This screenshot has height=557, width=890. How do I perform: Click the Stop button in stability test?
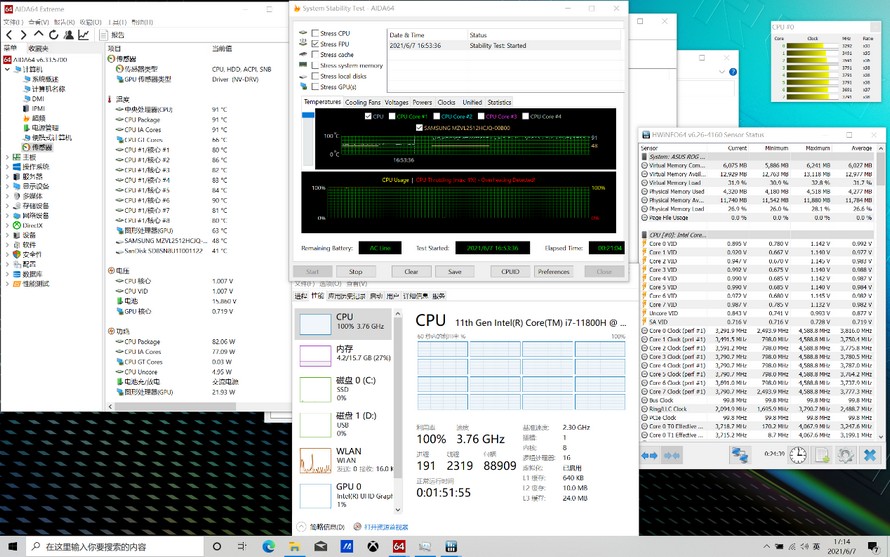(355, 272)
